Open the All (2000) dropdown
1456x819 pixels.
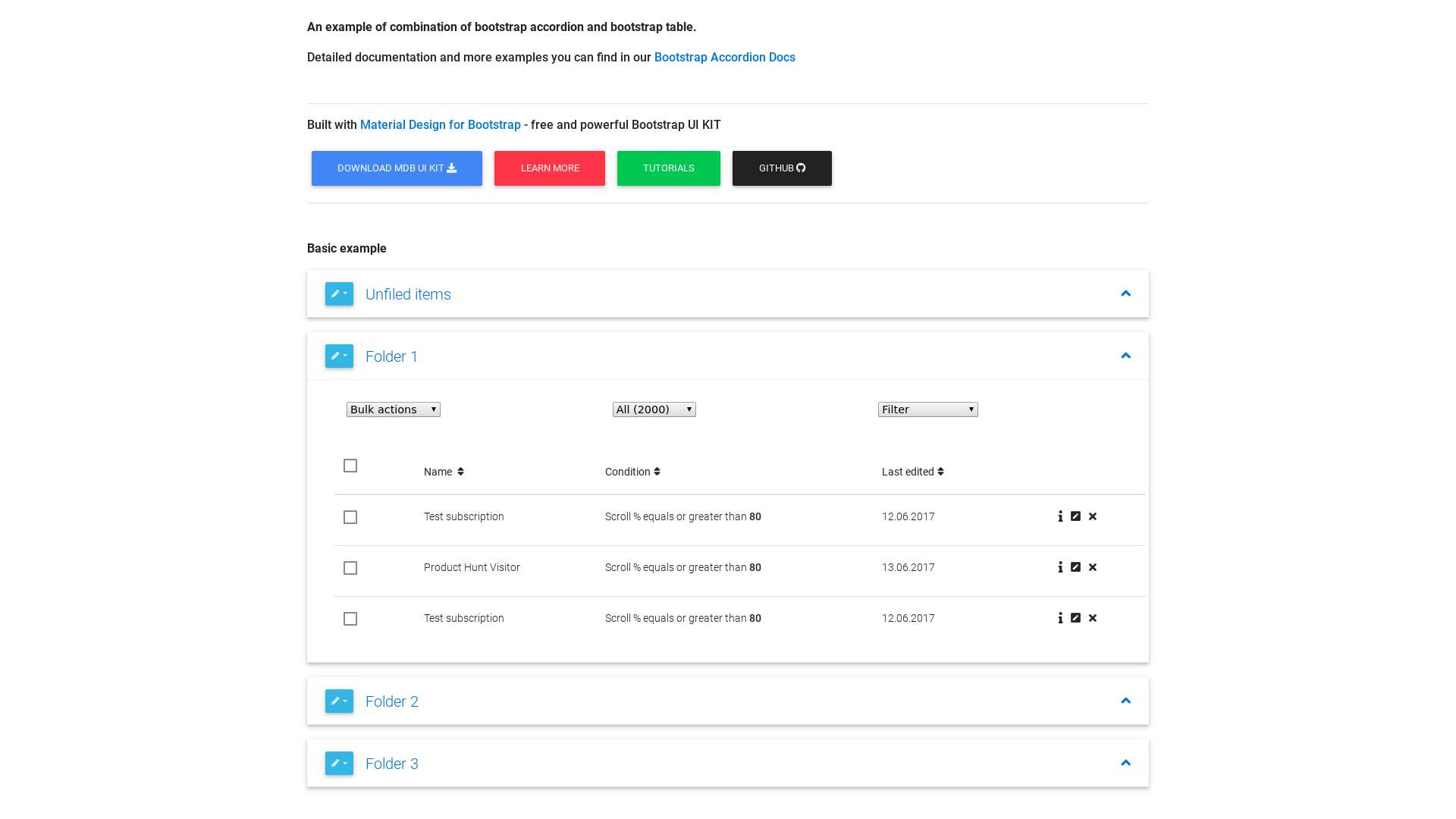[x=654, y=409]
